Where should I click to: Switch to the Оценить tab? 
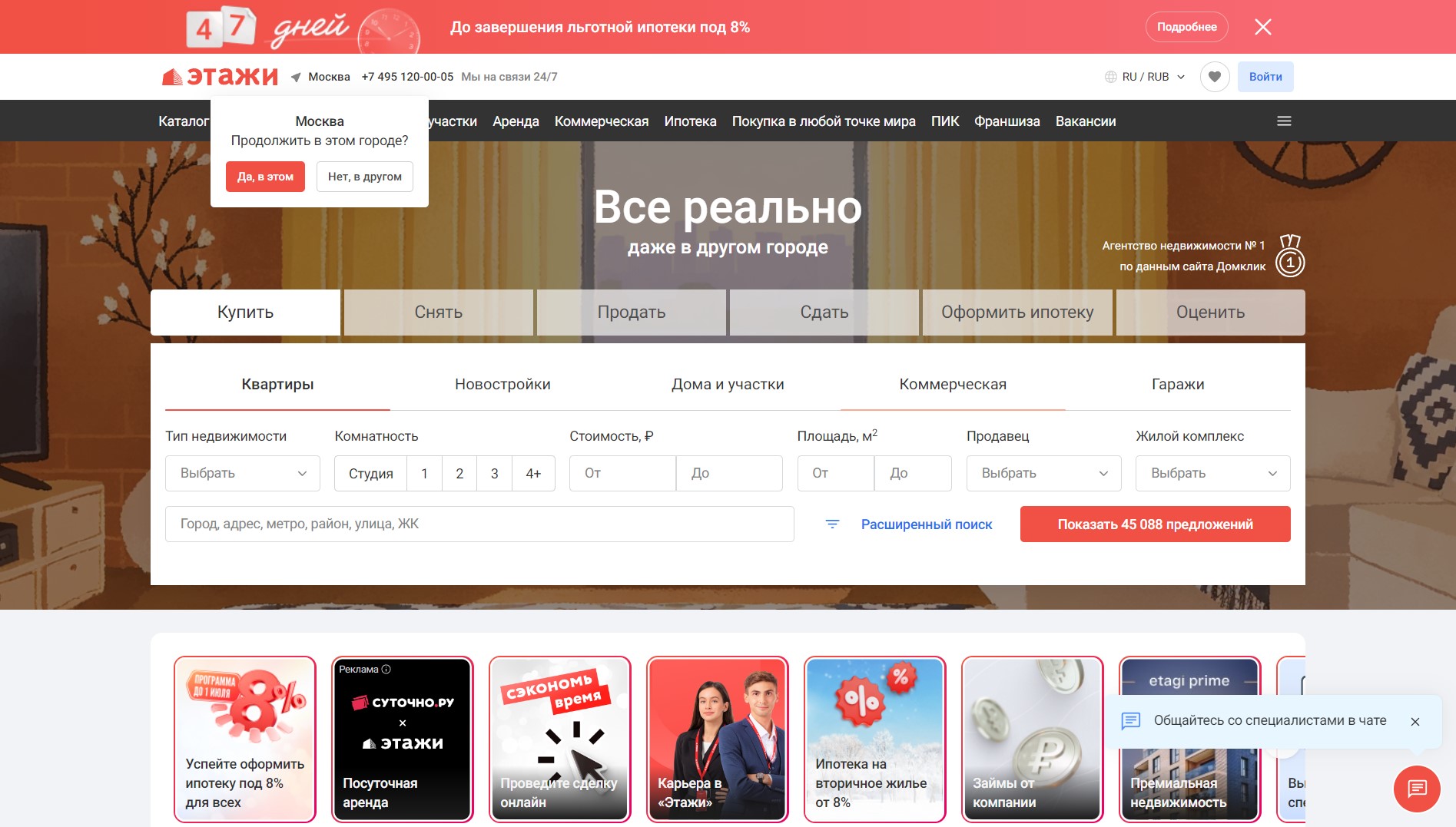click(x=1211, y=313)
